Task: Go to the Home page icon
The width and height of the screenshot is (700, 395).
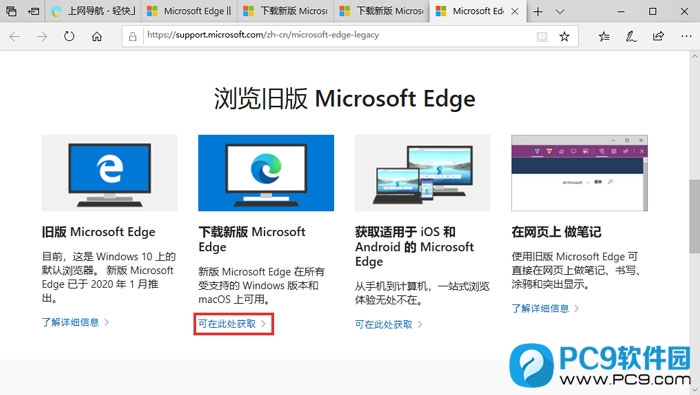Action: click(96, 37)
